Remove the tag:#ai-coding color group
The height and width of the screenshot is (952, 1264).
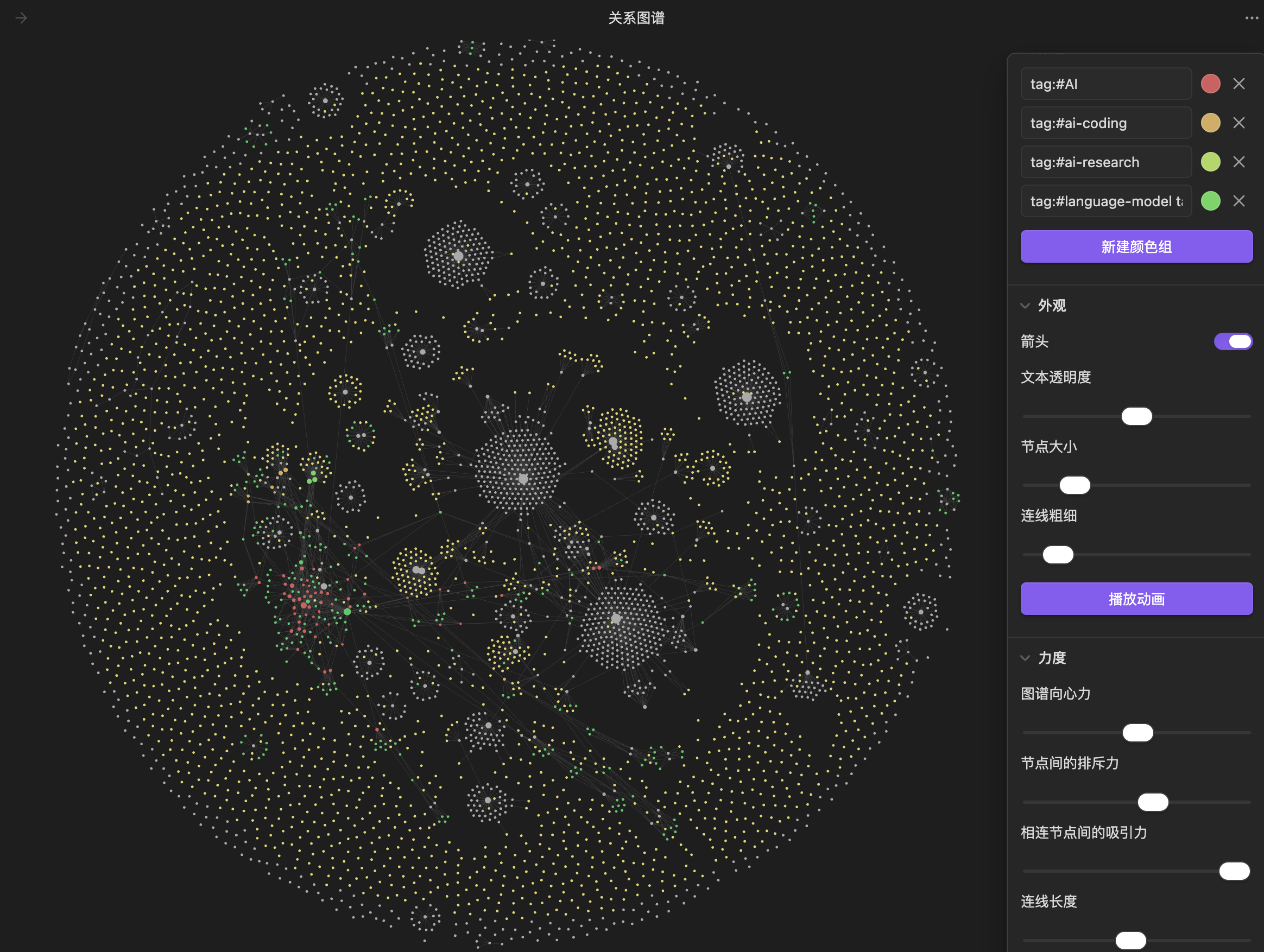(x=1239, y=123)
